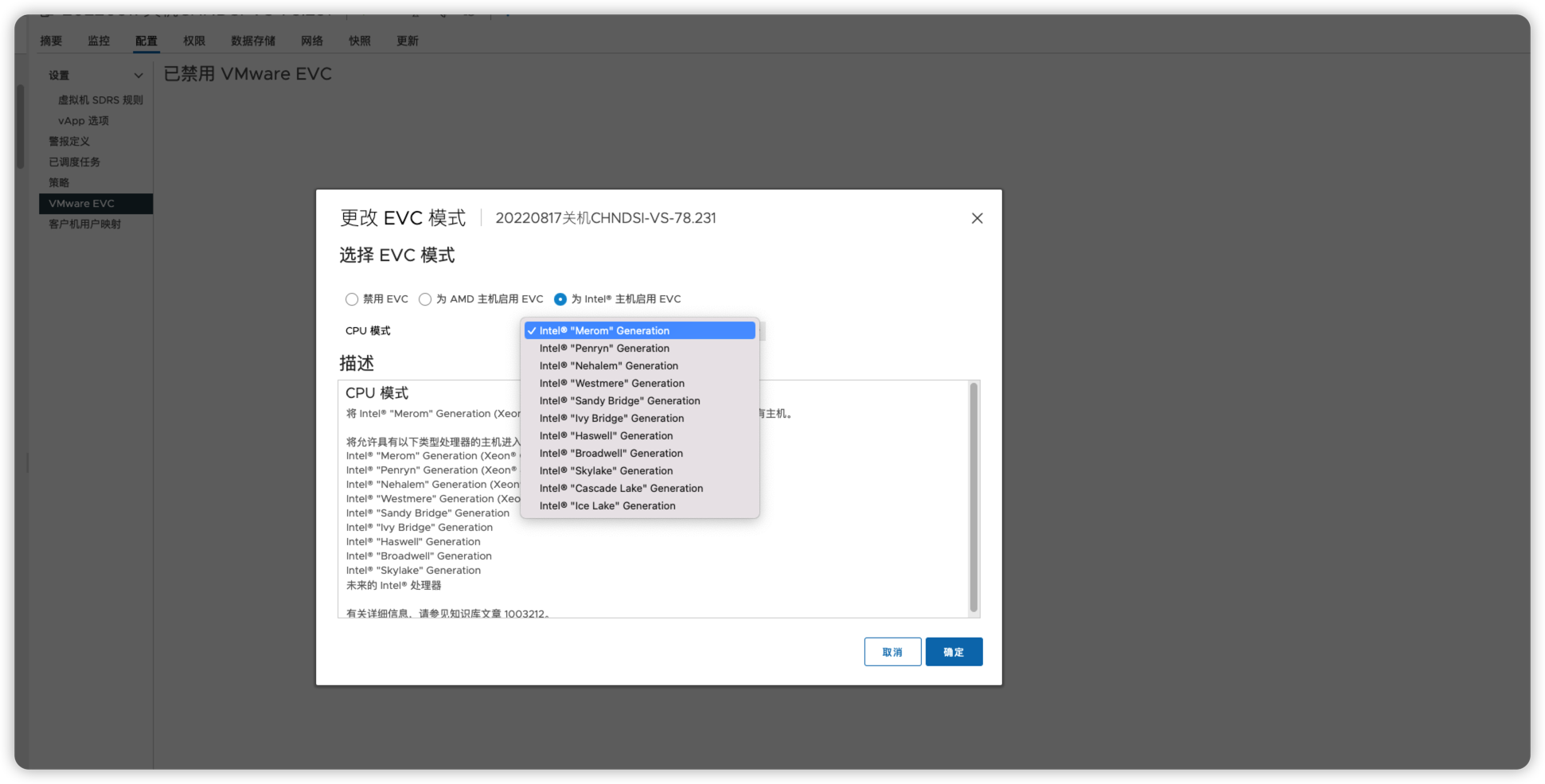Click the 取消 button

pos(892,652)
